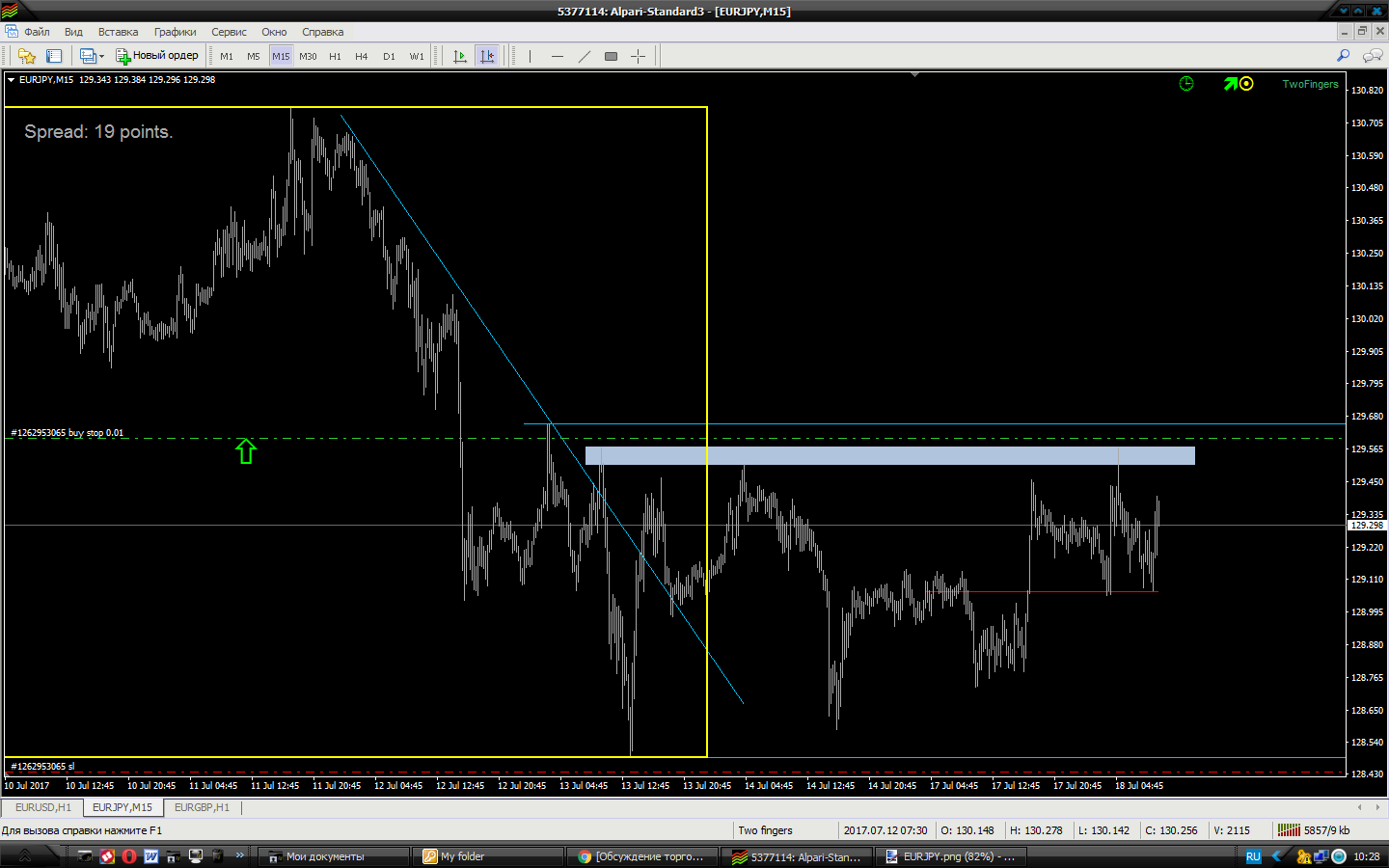Screen dimensions: 1389x868
Task: Open the chat bubbles icon in toolbar
Action: [x=1372, y=56]
